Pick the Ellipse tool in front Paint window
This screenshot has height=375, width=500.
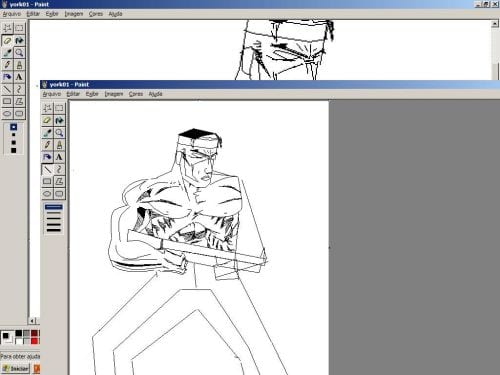pos(47,194)
